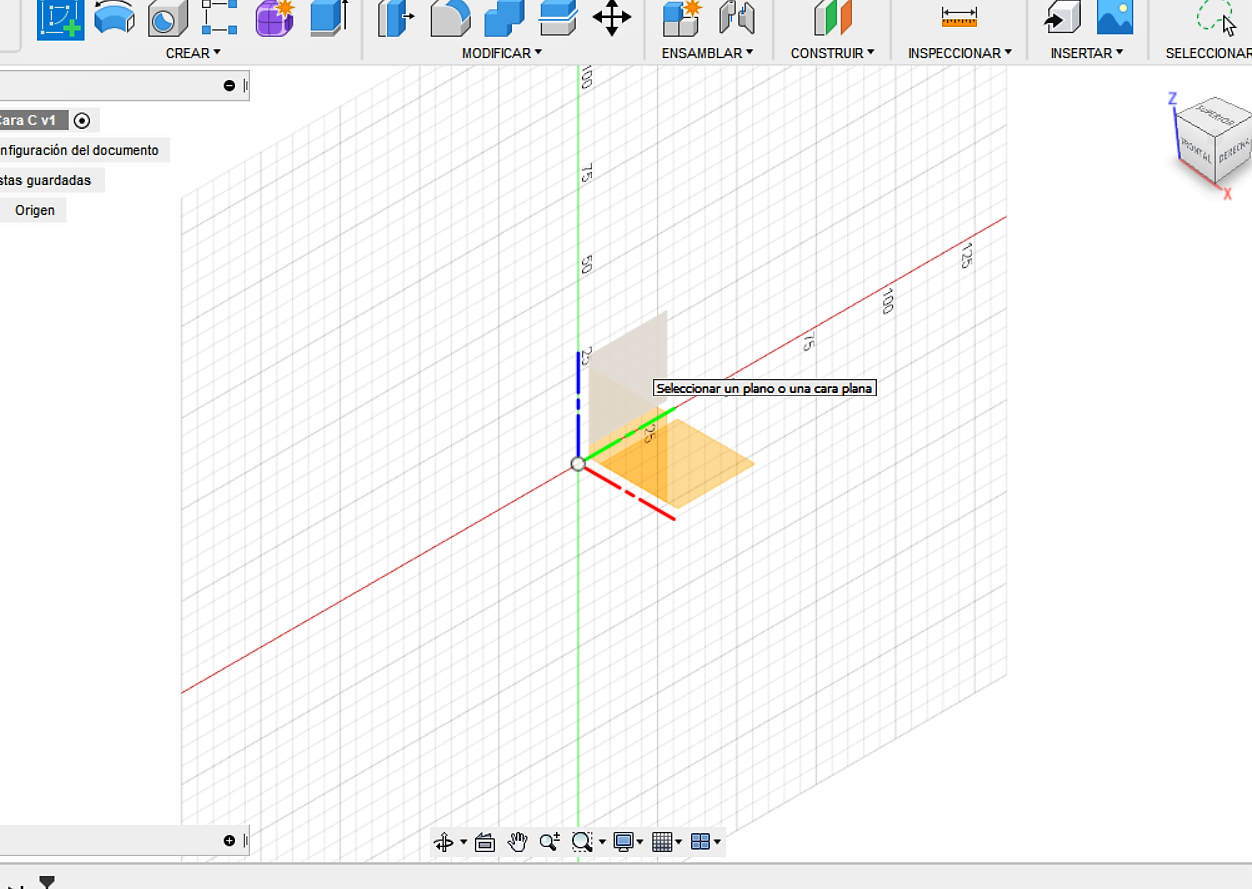Select the Press Pull tool
The width and height of the screenshot is (1252, 889).
[396, 18]
